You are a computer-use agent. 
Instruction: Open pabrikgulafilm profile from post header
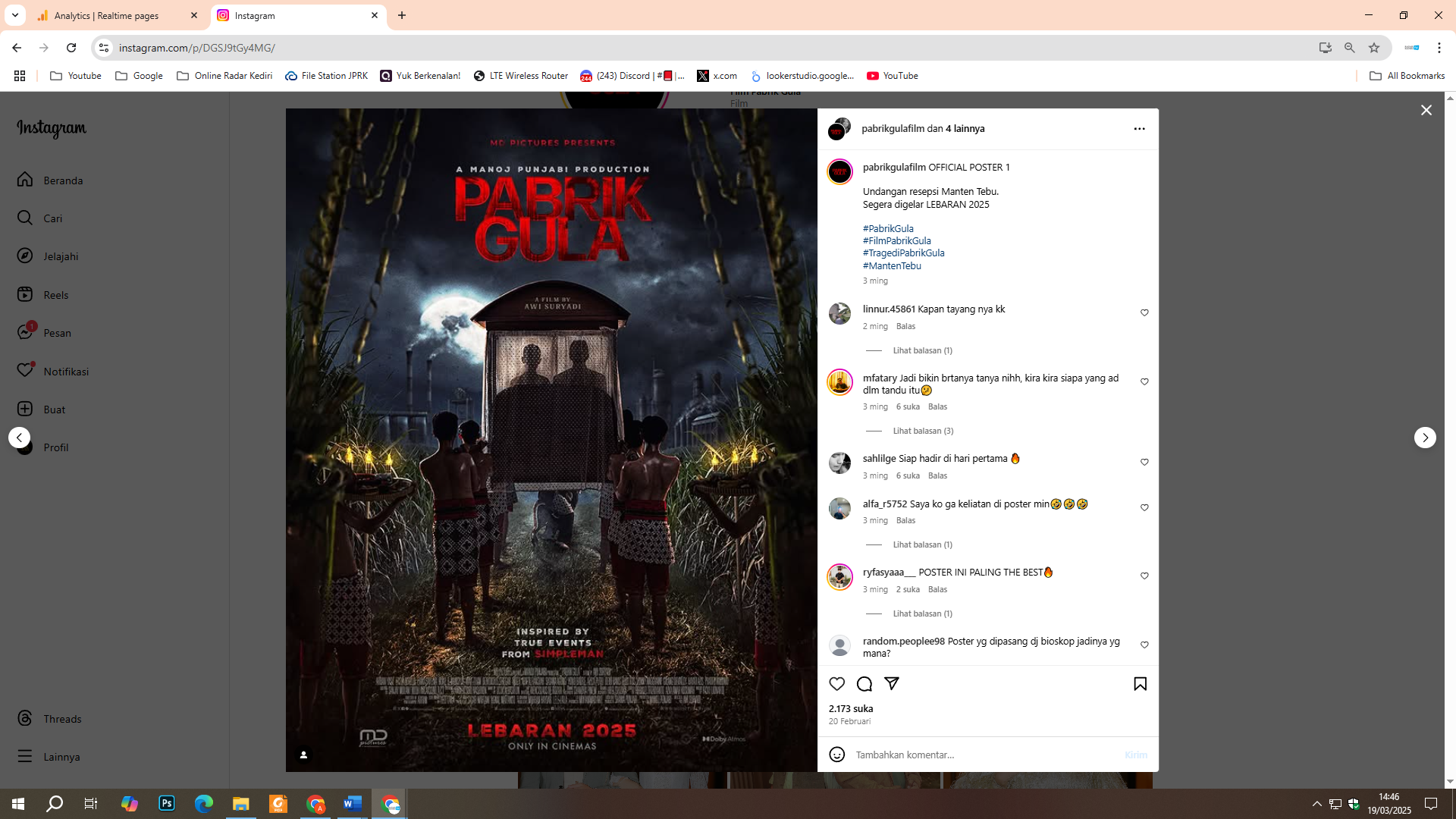click(x=893, y=129)
